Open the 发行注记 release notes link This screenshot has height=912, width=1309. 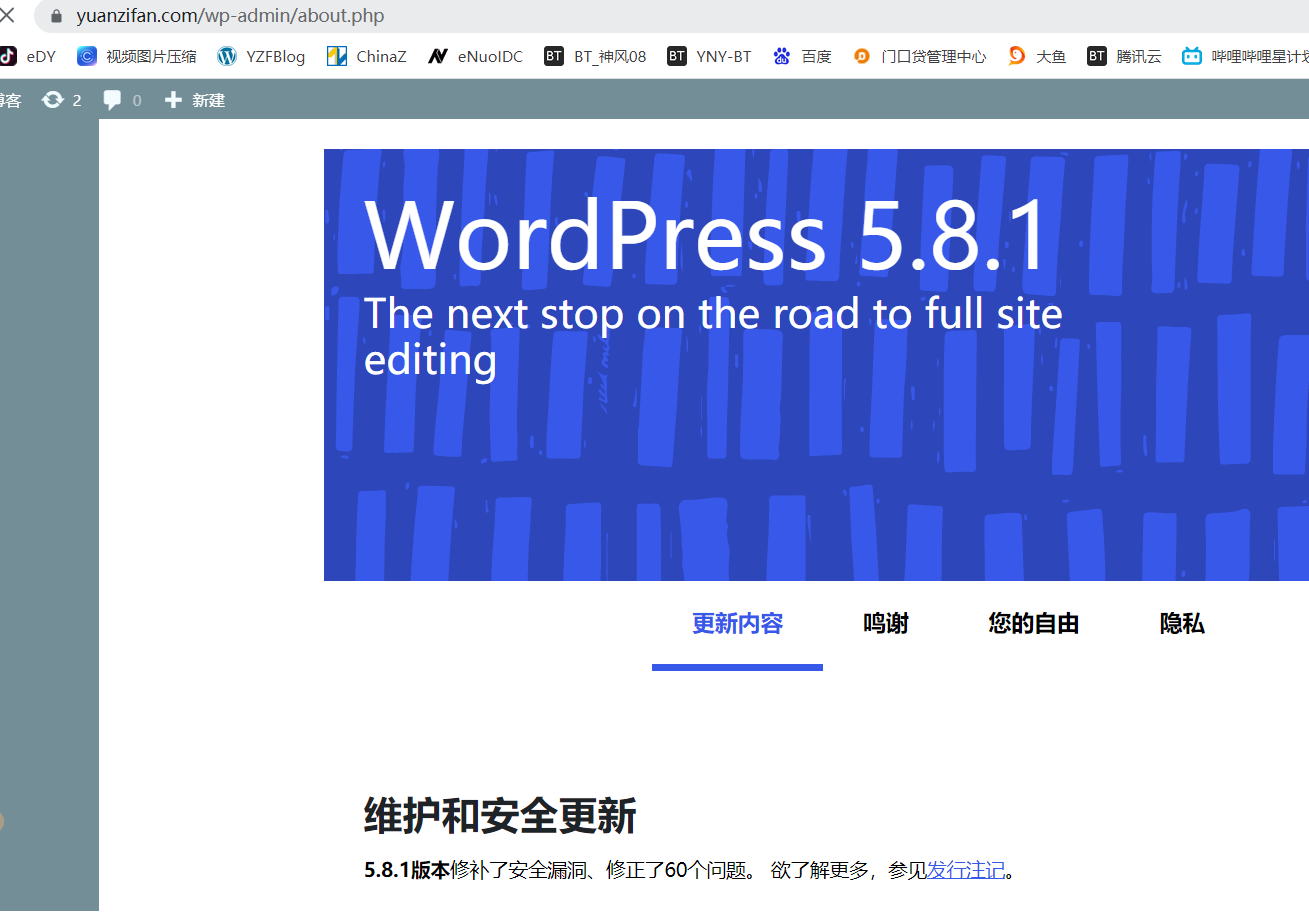pyautogui.click(x=965, y=870)
